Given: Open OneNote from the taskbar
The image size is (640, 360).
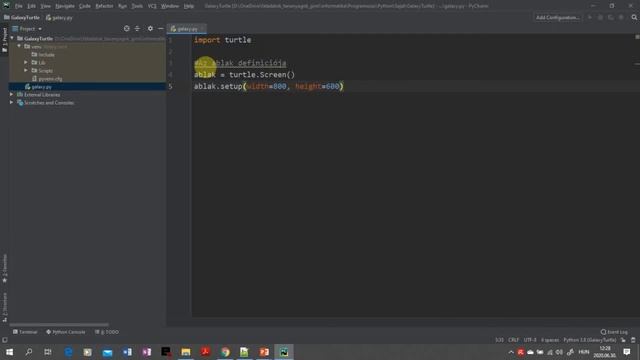Looking at the screenshot, I should 147,352.
